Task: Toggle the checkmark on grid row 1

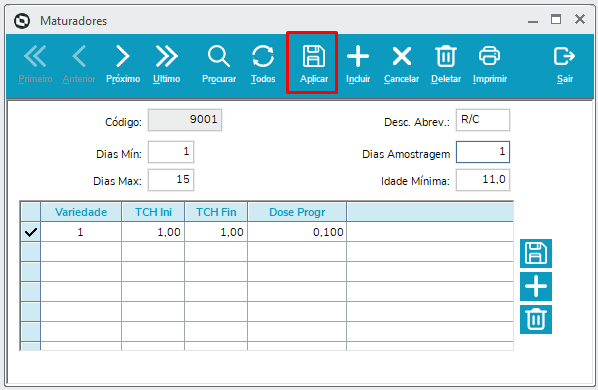Action: (31, 232)
